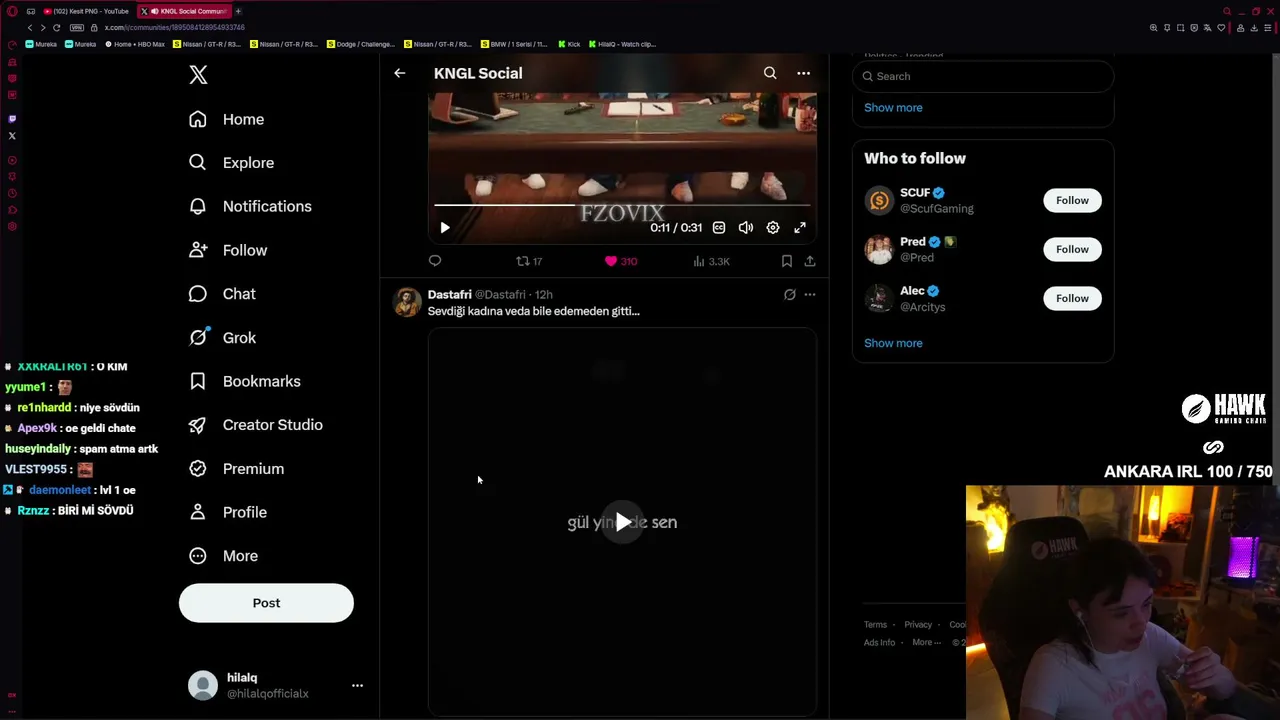Screen dimensions: 1280x720
Task: Open a new browser tab
Action: (238, 11)
